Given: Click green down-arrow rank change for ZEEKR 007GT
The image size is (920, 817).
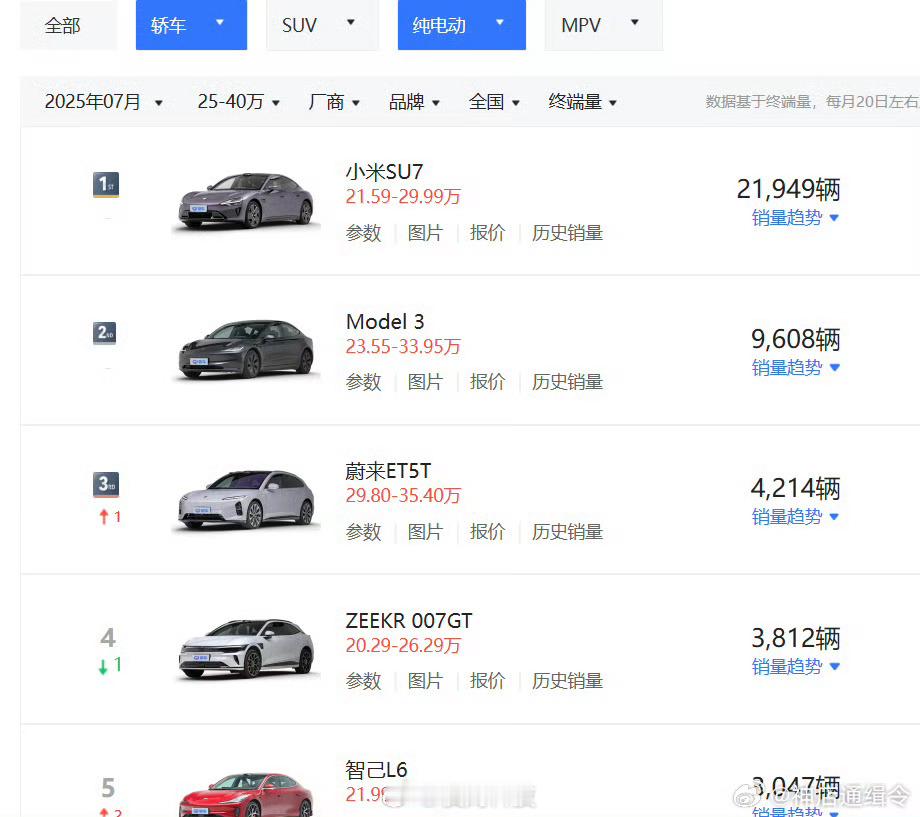Looking at the screenshot, I should [x=110, y=665].
